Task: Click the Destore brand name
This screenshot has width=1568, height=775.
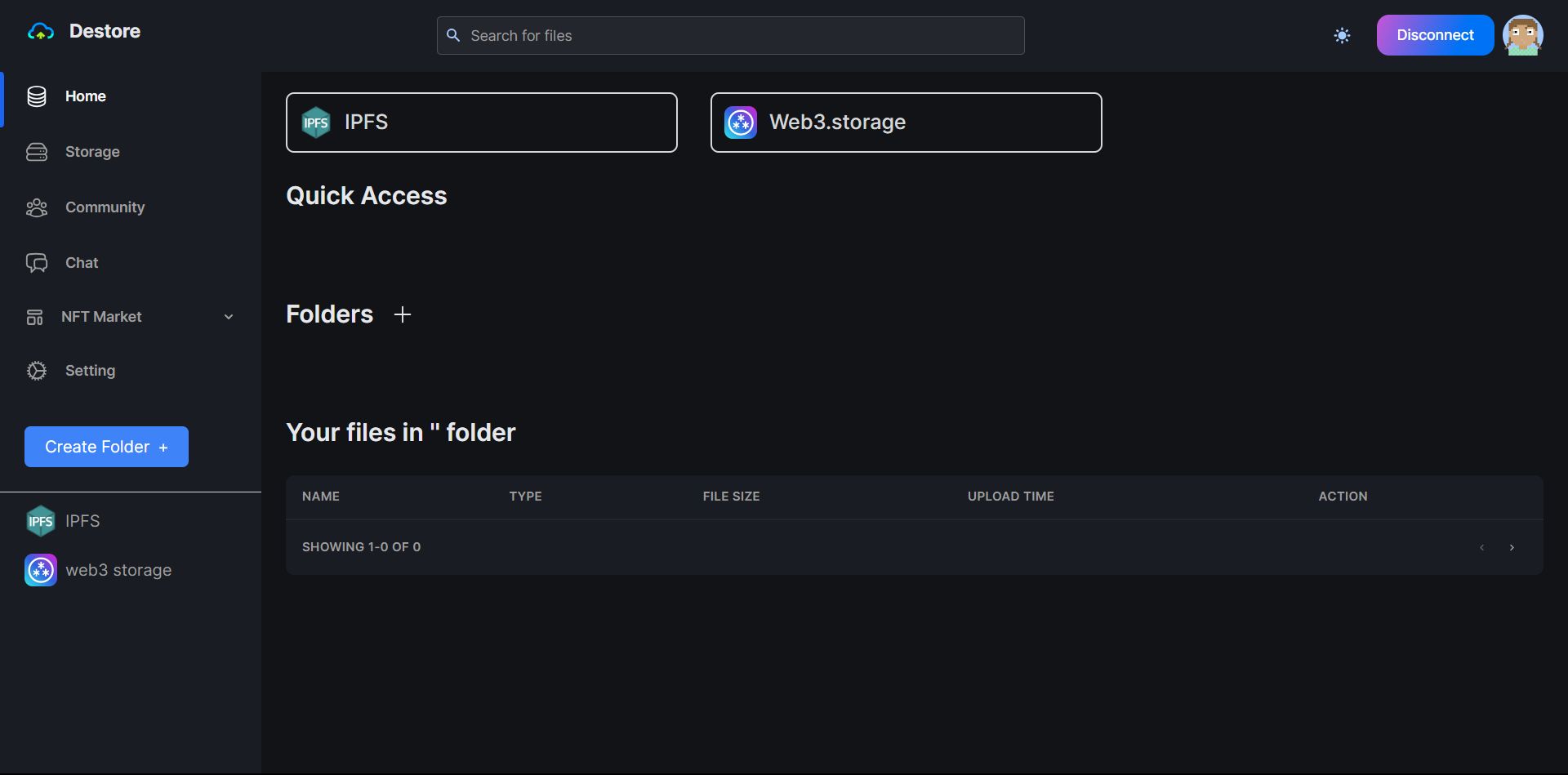Action: click(105, 31)
